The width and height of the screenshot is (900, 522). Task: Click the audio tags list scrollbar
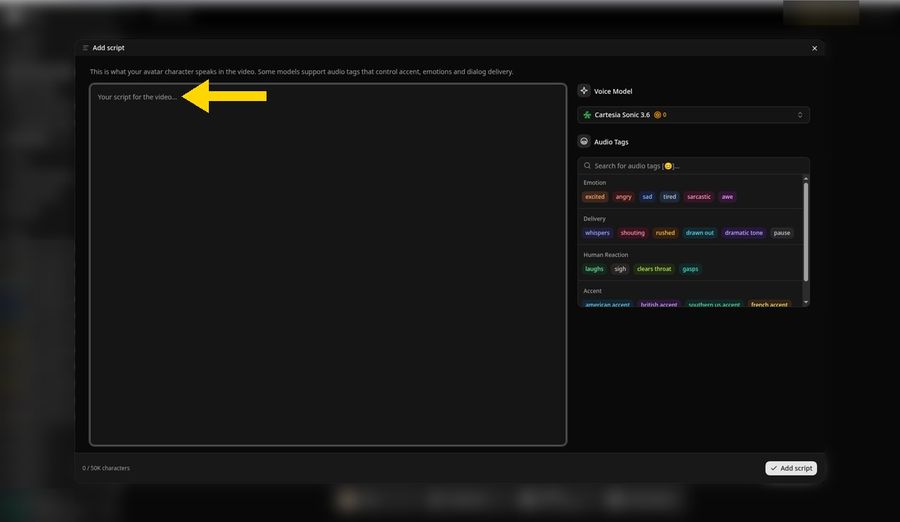click(x=806, y=232)
